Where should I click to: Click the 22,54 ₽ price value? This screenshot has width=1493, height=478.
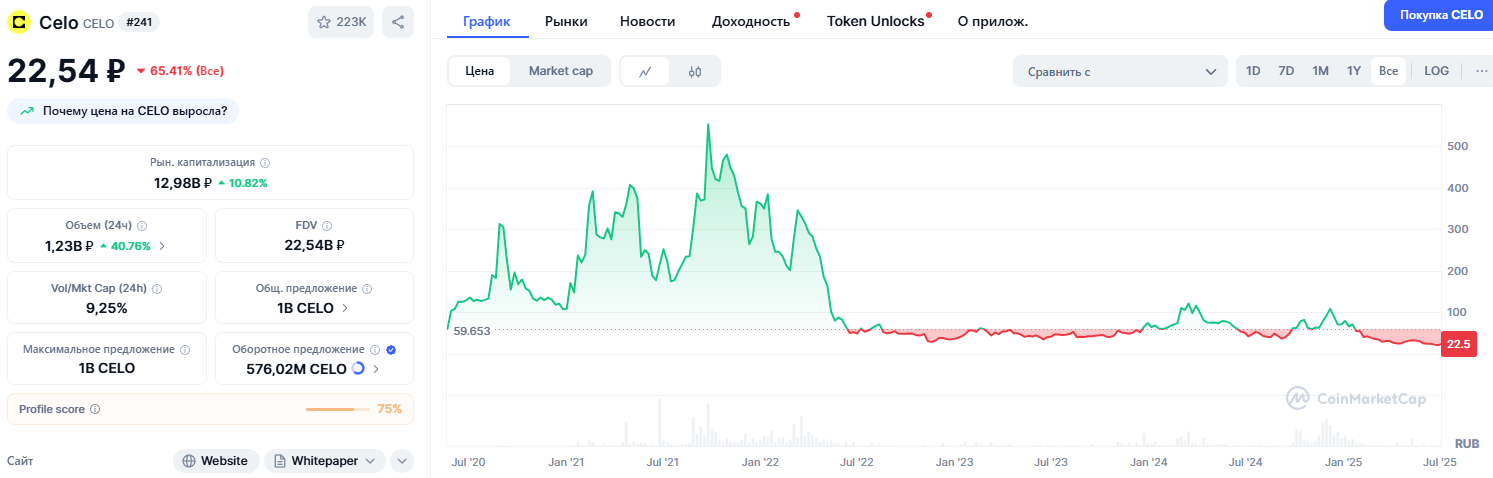66,70
